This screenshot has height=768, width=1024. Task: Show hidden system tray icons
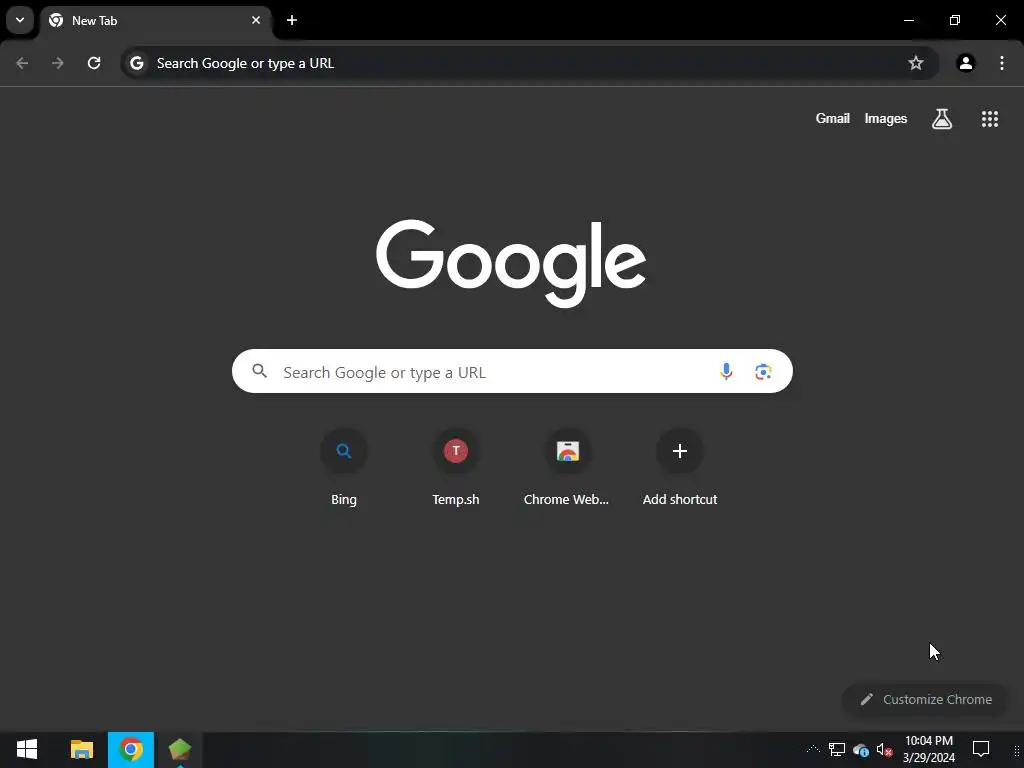coord(813,750)
